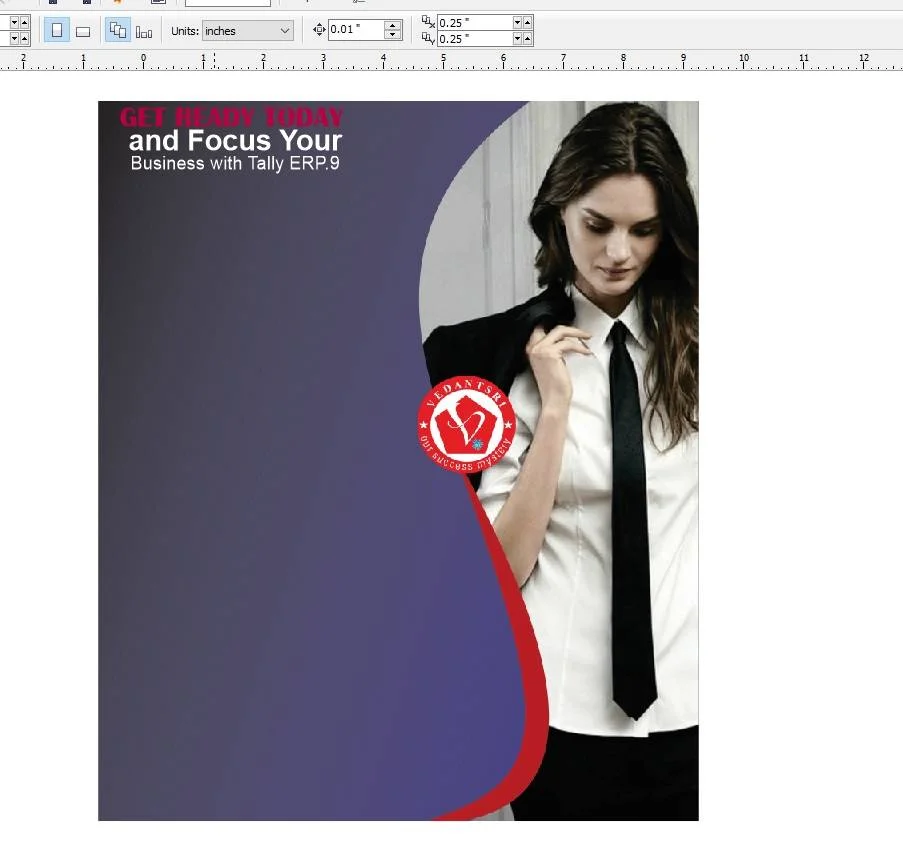The image size is (903, 849).
Task: Click duplicate distance X 0.25 field
Action: 475,22
